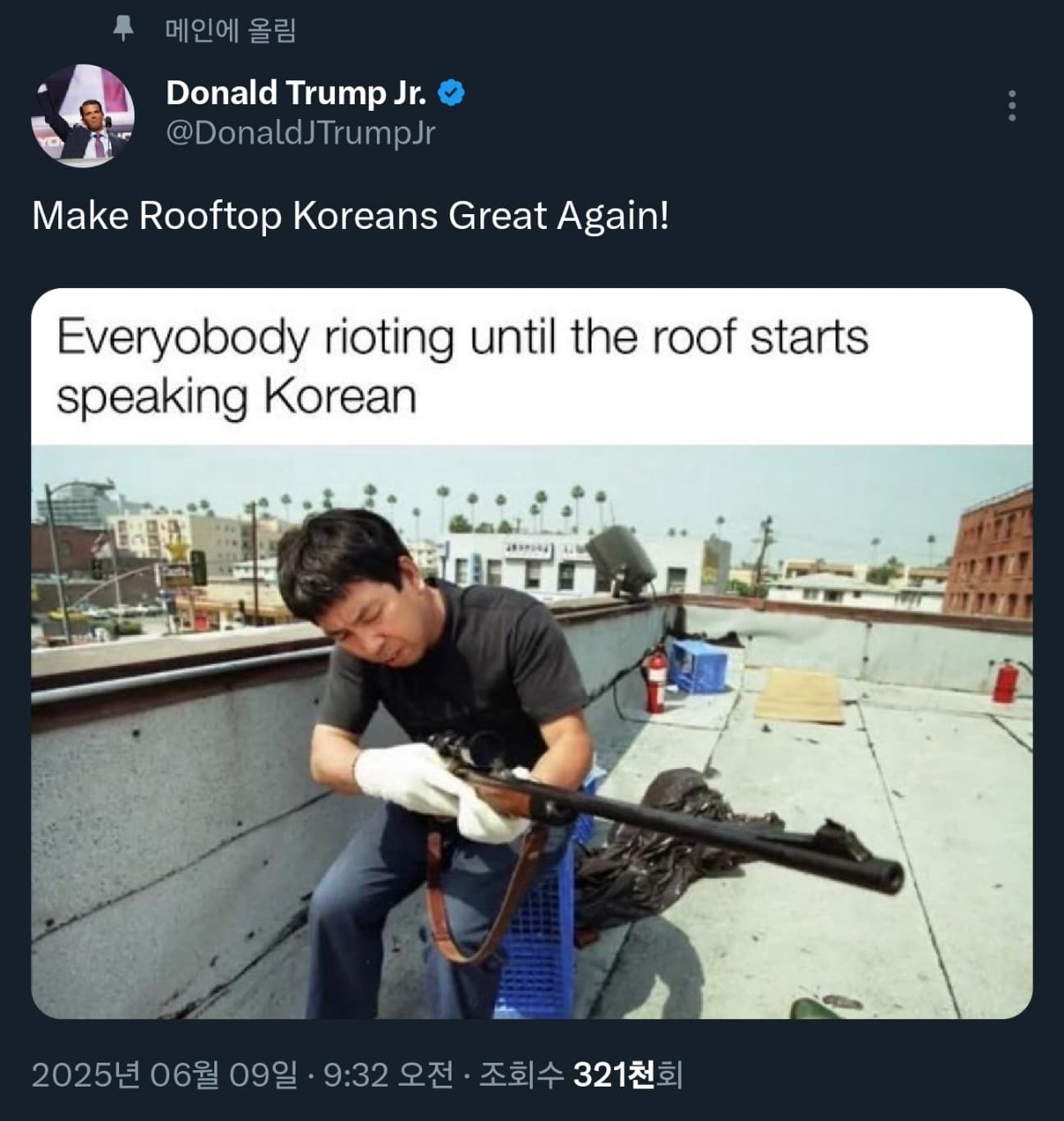Open the 조회수 321천회 view count
1064x1121 pixels.
pyautogui.click(x=580, y=1074)
